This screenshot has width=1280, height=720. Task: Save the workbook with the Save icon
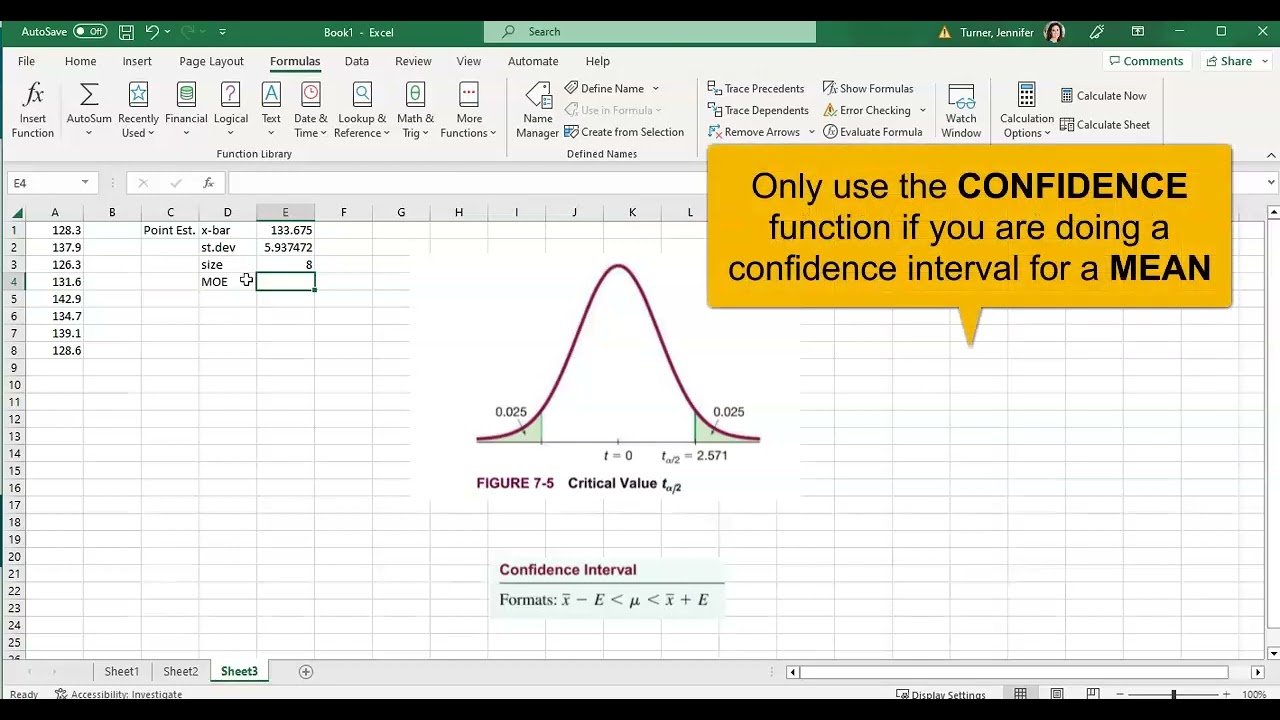[x=125, y=32]
